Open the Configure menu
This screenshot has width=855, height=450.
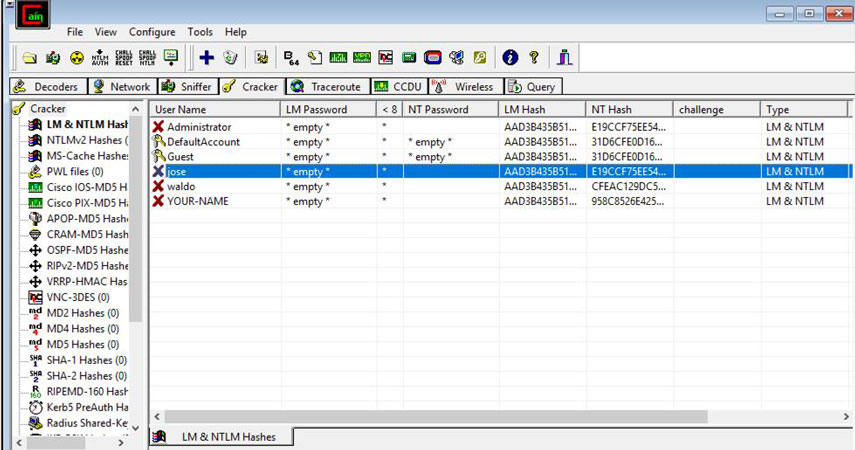click(152, 32)
